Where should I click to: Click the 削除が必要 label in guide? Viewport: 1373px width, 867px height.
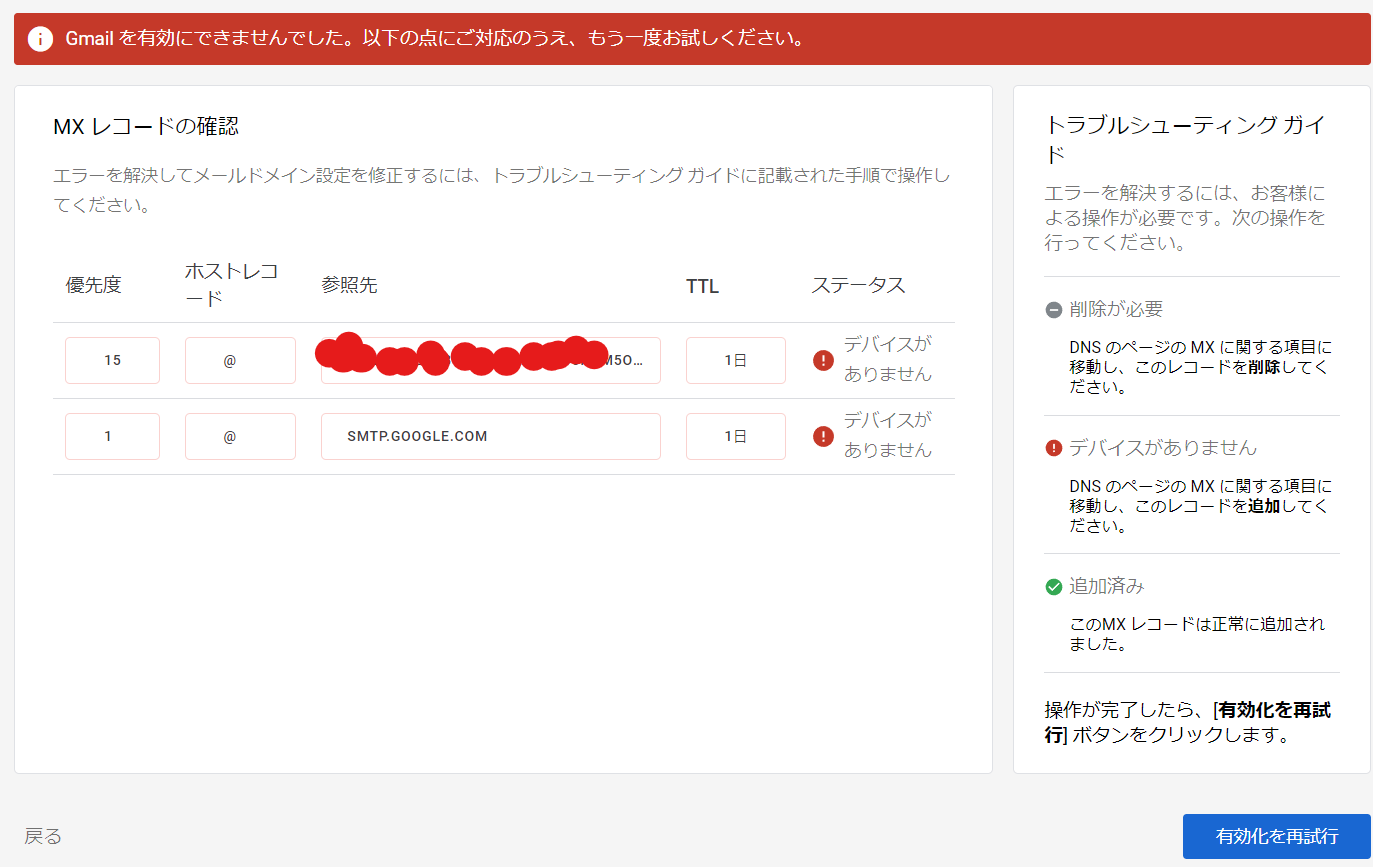tap(1116, 310)
